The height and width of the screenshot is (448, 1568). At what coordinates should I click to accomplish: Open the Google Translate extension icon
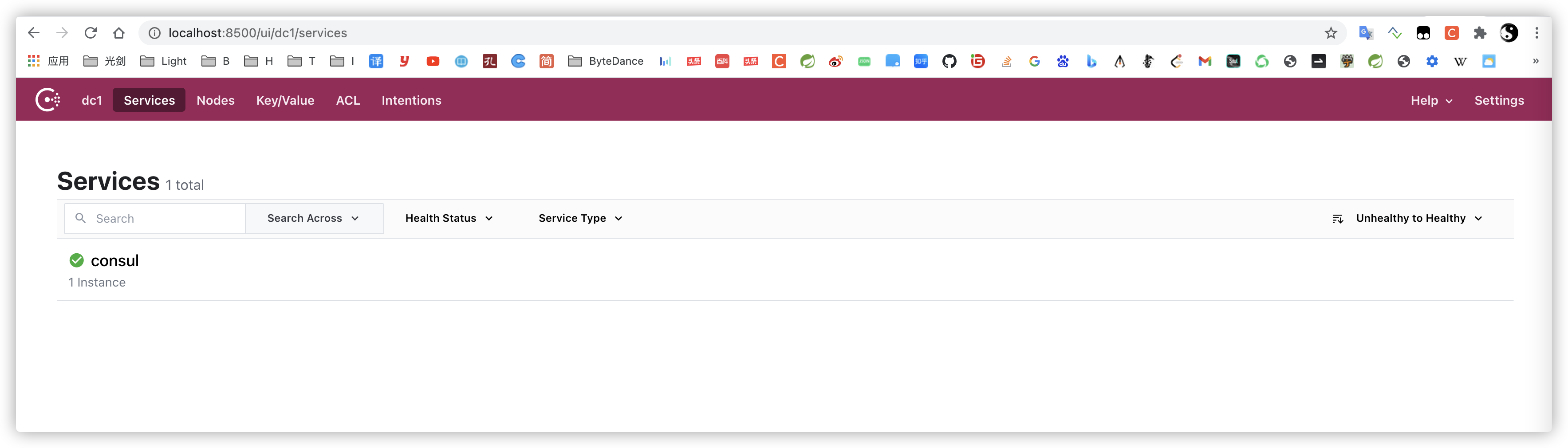(1366, 33)
